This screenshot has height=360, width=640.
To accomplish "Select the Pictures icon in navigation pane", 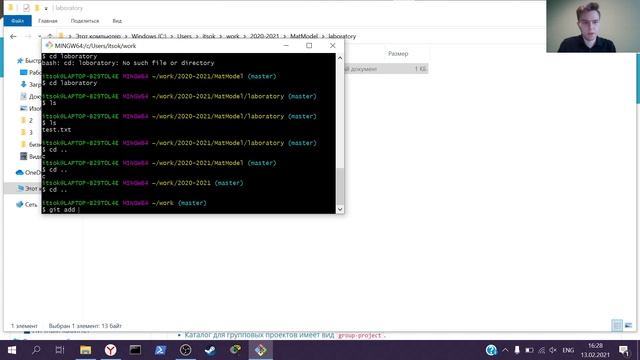I will 23,109.
